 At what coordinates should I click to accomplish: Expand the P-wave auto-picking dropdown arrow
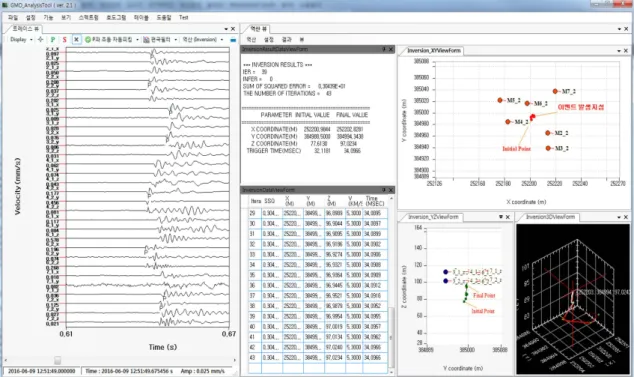[137, 40]
